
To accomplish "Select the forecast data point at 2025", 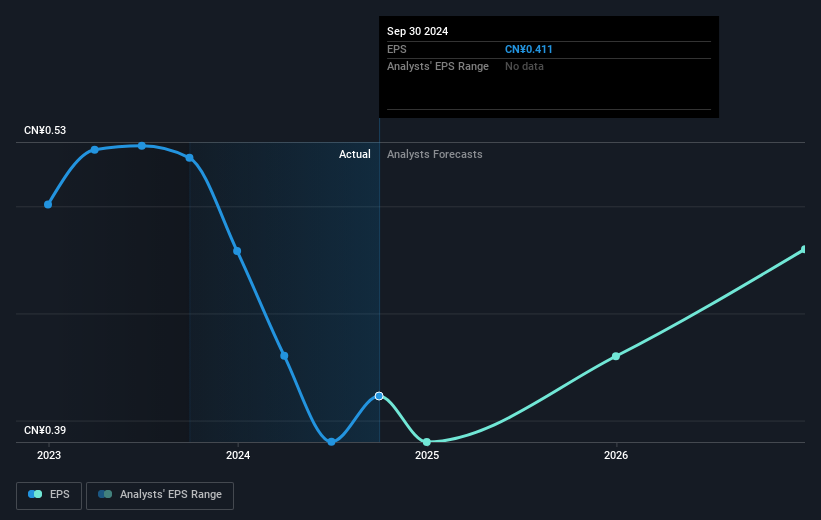I will point(427,442).
